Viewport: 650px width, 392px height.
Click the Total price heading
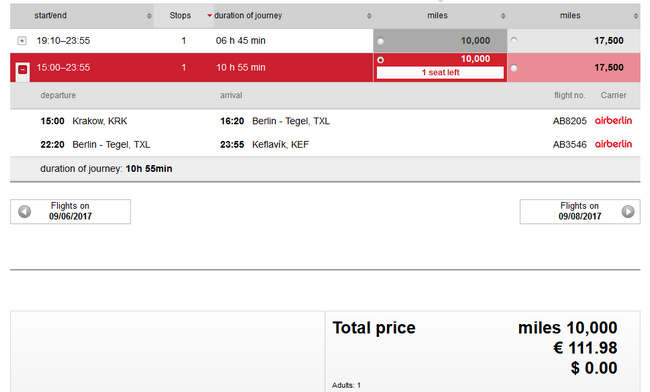(x=374, y=328)
